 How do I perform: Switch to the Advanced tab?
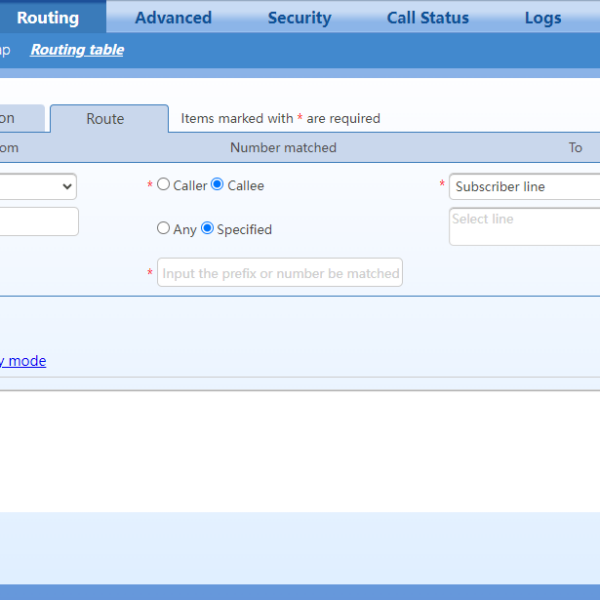click(x=173, y=18)
